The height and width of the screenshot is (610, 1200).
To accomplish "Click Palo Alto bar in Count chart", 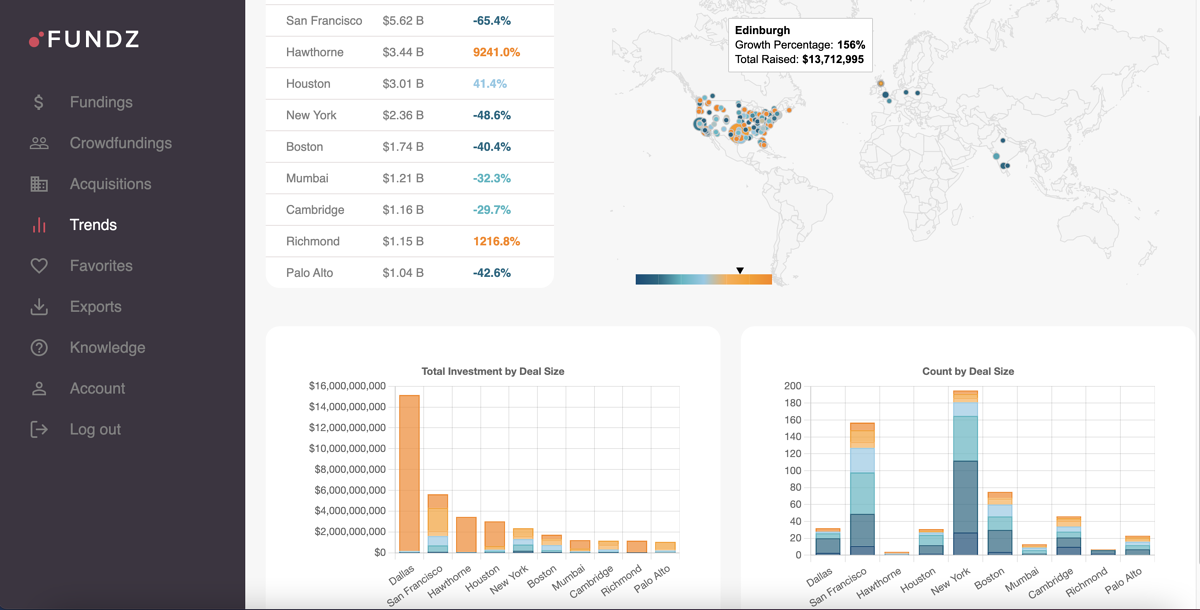I will (x=1138, y=545).
